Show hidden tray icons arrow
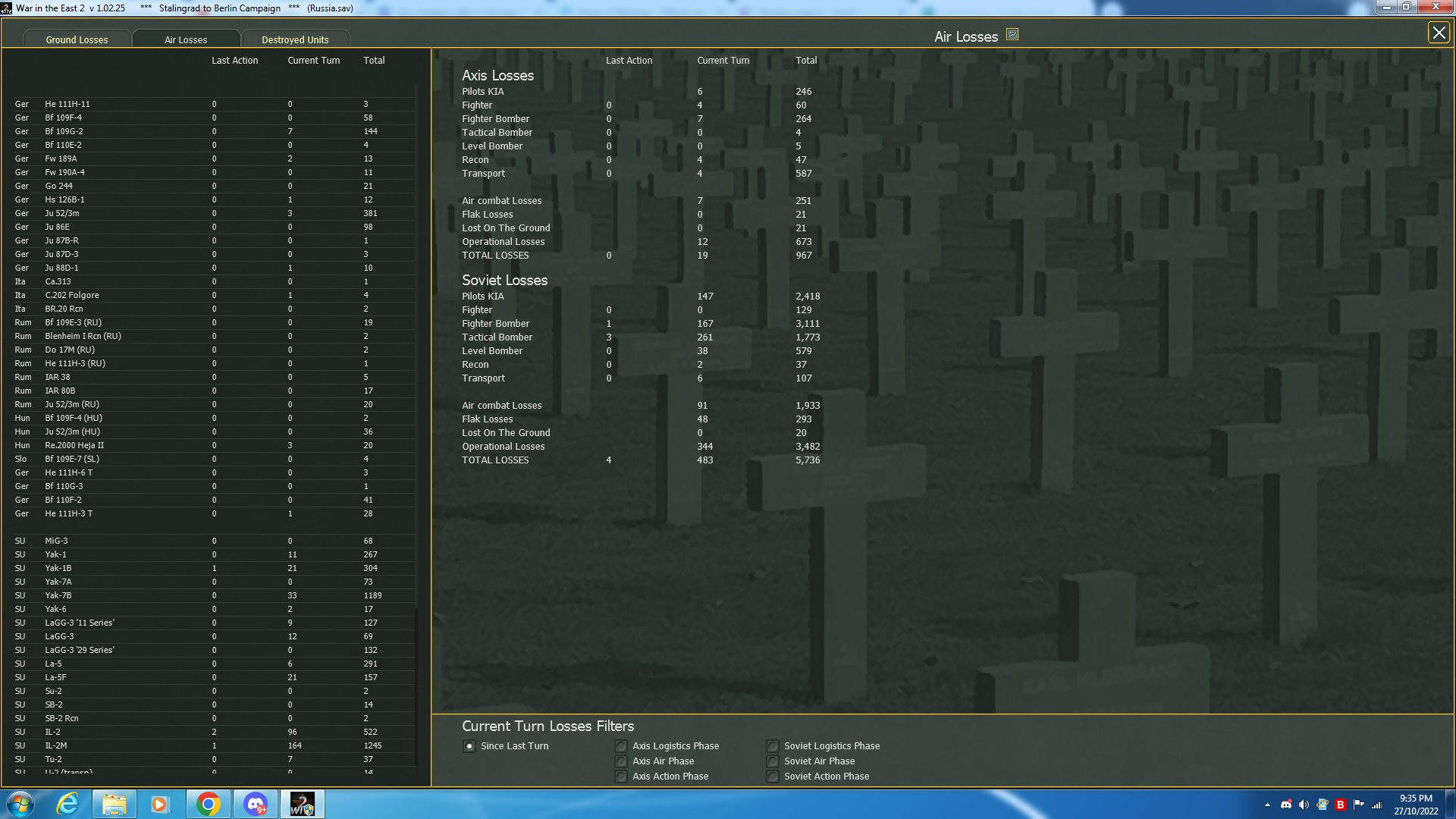This screenshot has height=819, width=1456. 1267,805
